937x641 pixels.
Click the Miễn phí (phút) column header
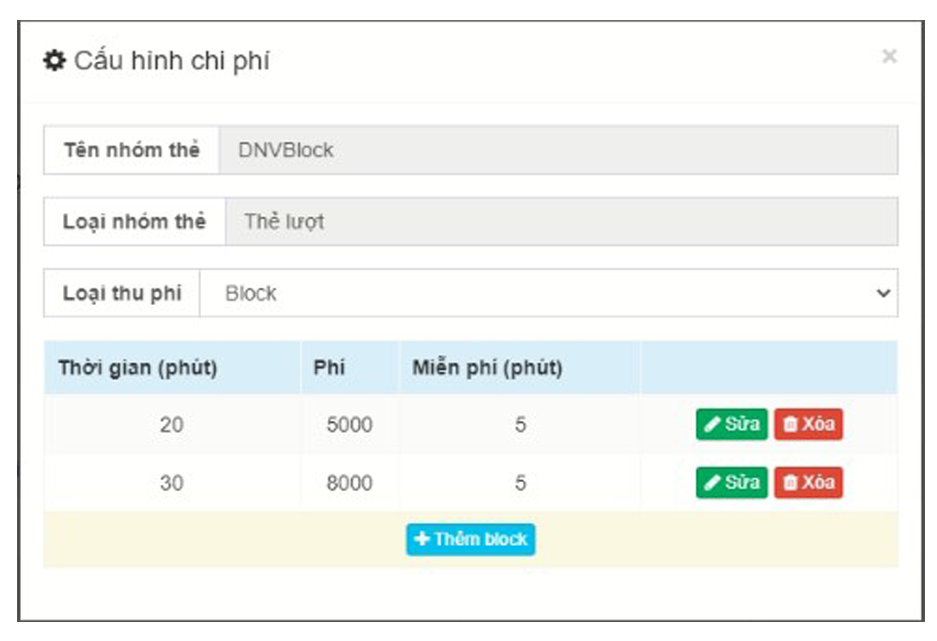487,367
